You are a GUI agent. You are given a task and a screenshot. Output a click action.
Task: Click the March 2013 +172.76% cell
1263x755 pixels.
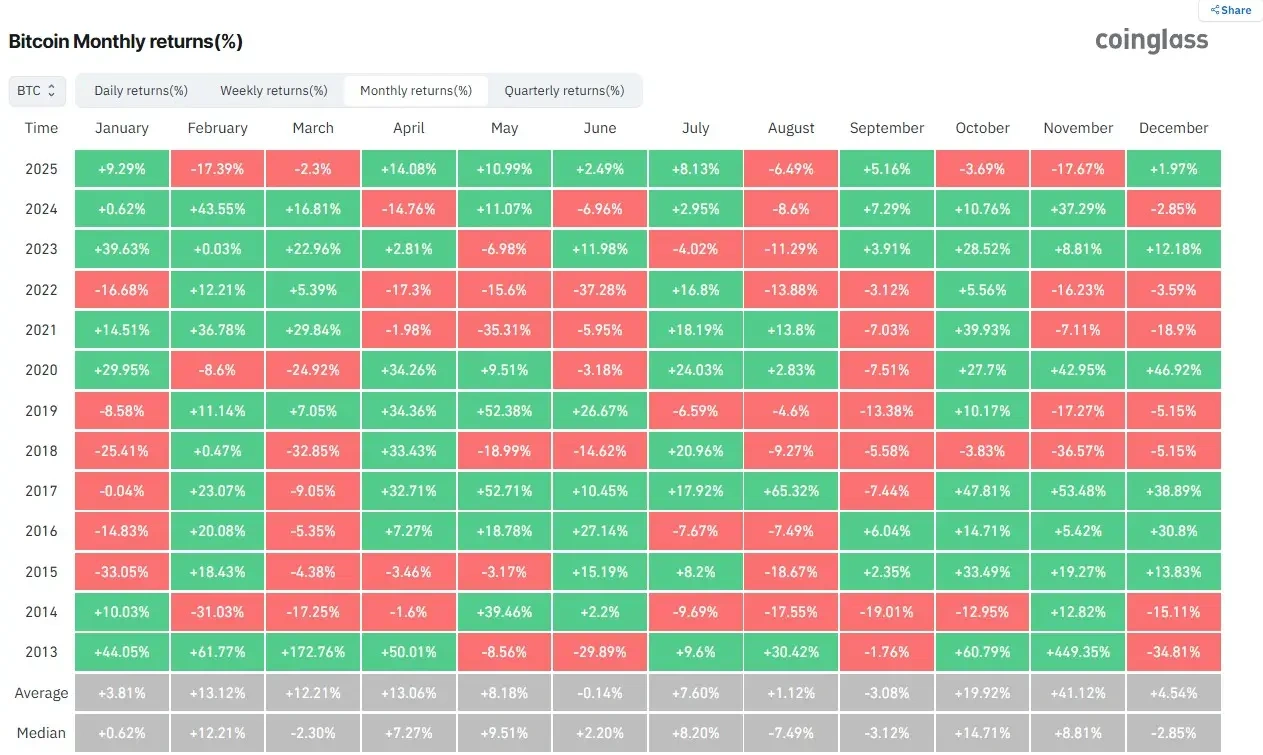313,652
